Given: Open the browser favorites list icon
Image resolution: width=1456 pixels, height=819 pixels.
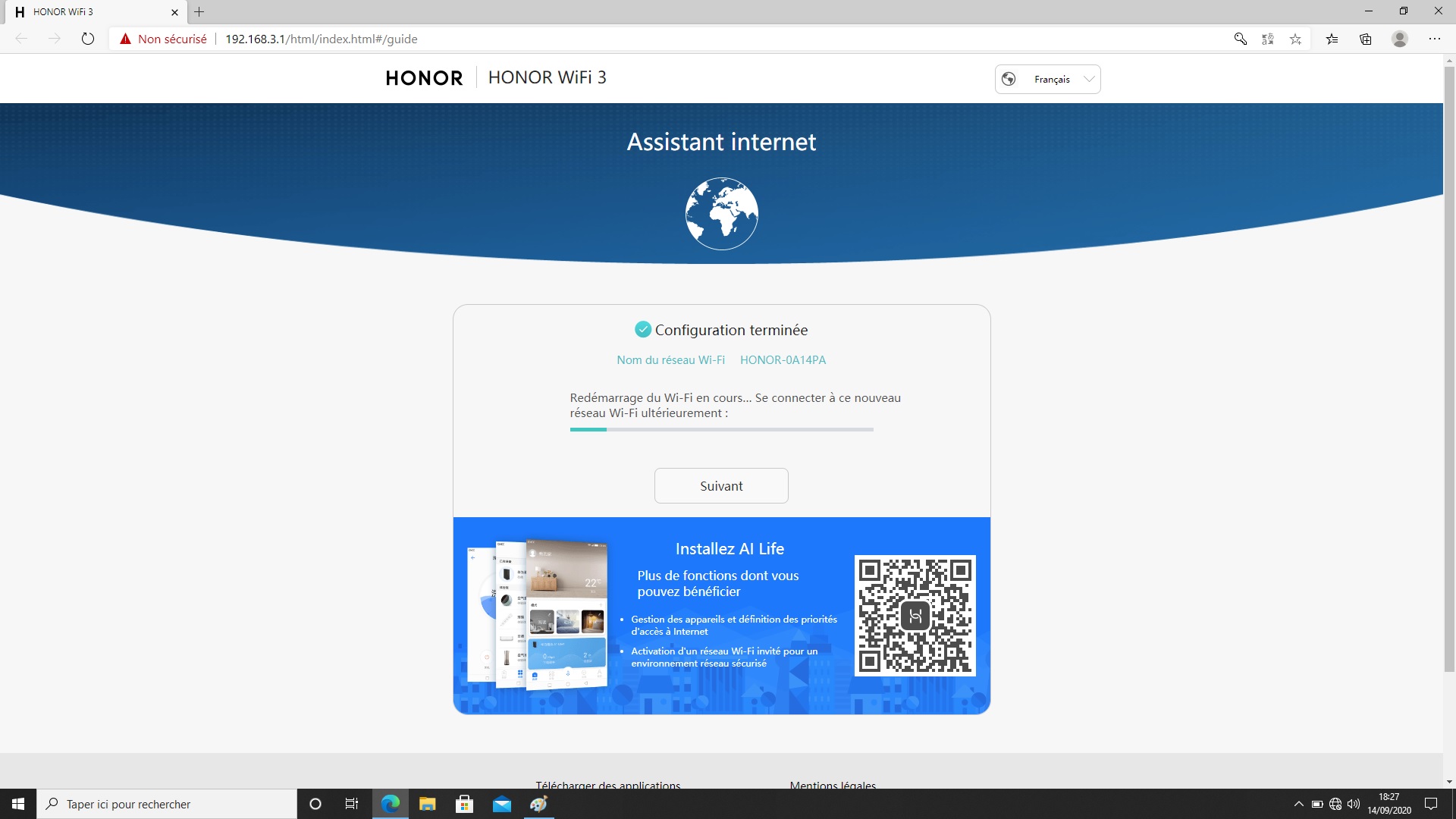Looking at the screenshot, I should [x=1332, y=39].
